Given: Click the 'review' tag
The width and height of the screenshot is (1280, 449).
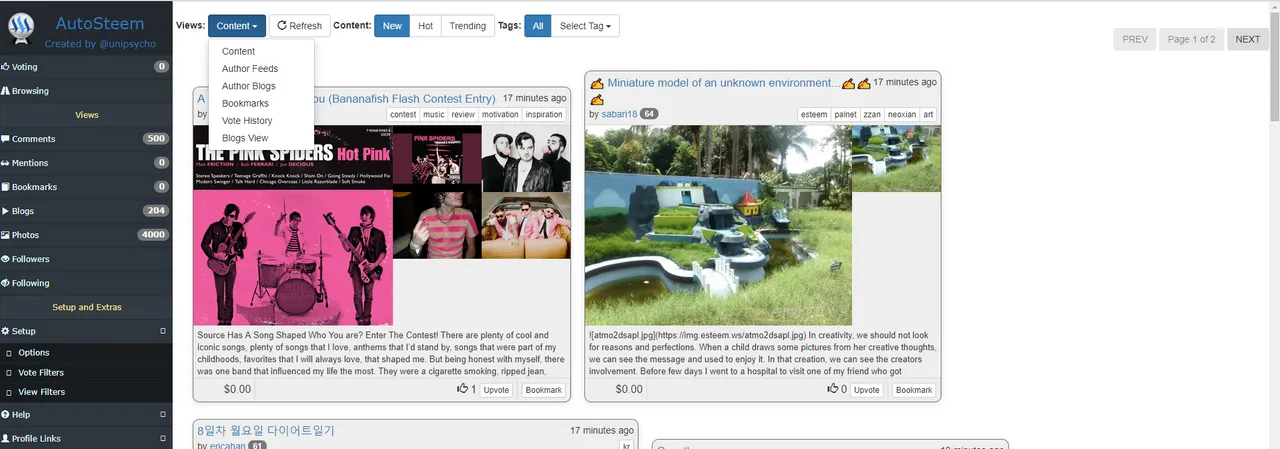Looking at the screenshot, I should [x=463, y=114].
